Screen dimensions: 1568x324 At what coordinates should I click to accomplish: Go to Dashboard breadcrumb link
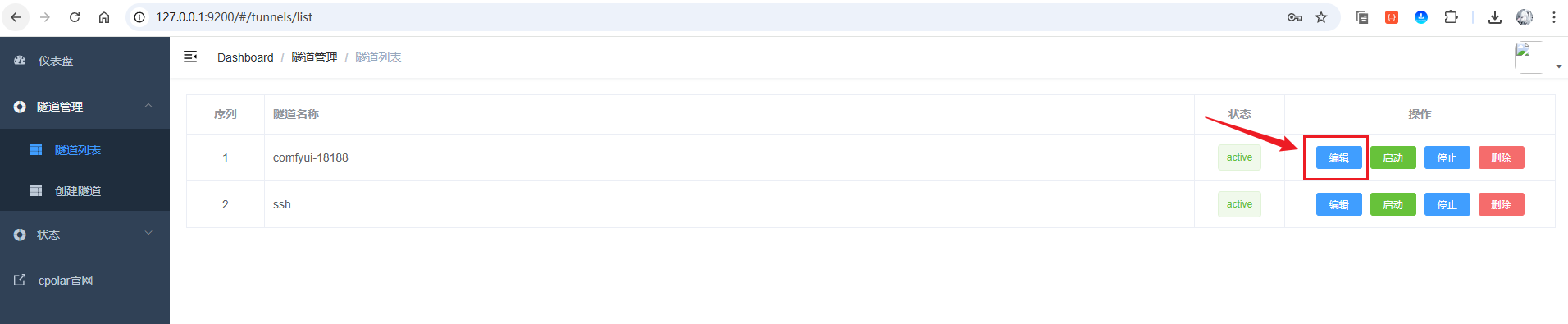(x=245, y=57)
